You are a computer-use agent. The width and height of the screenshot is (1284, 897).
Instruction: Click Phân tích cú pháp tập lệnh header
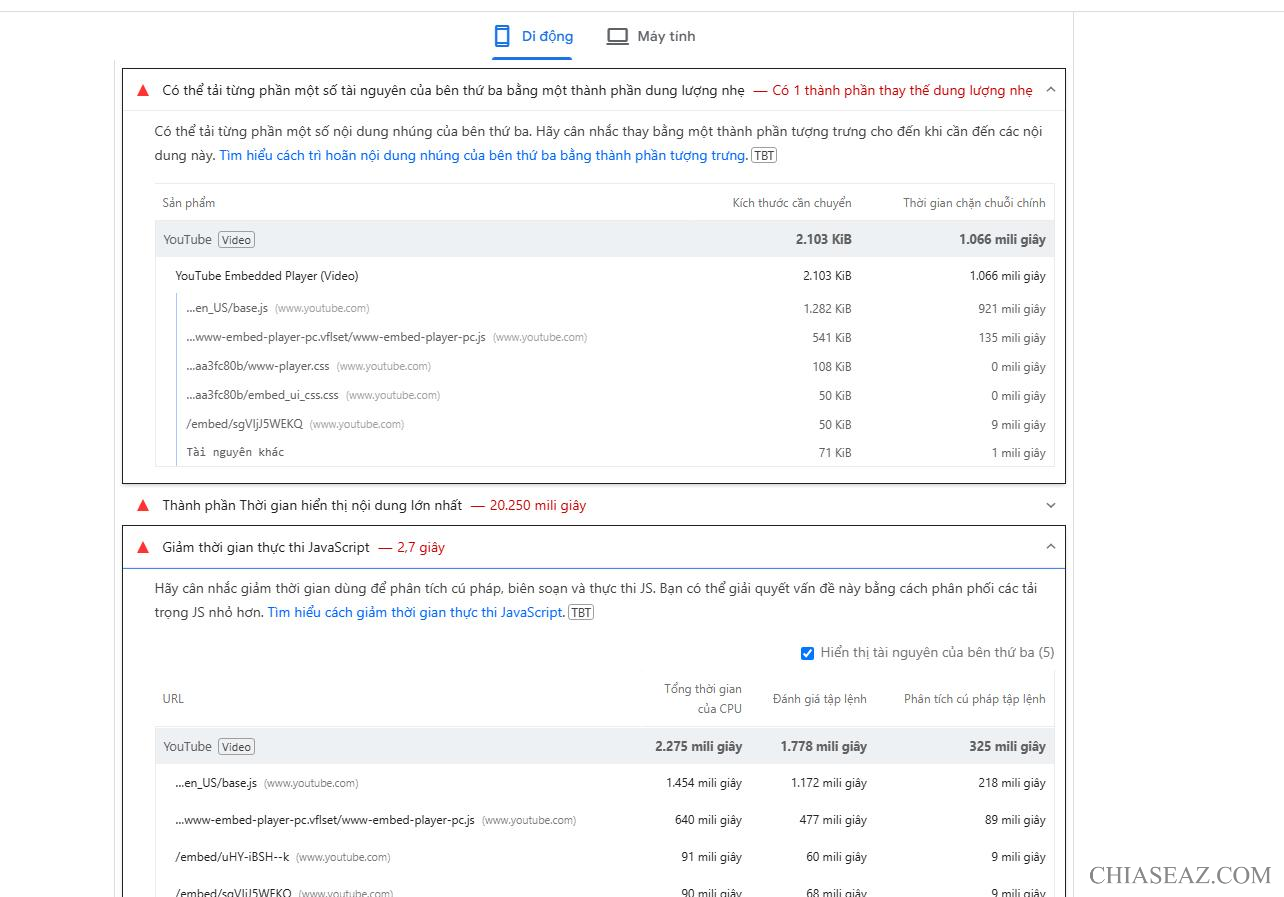tap(975, 699)
